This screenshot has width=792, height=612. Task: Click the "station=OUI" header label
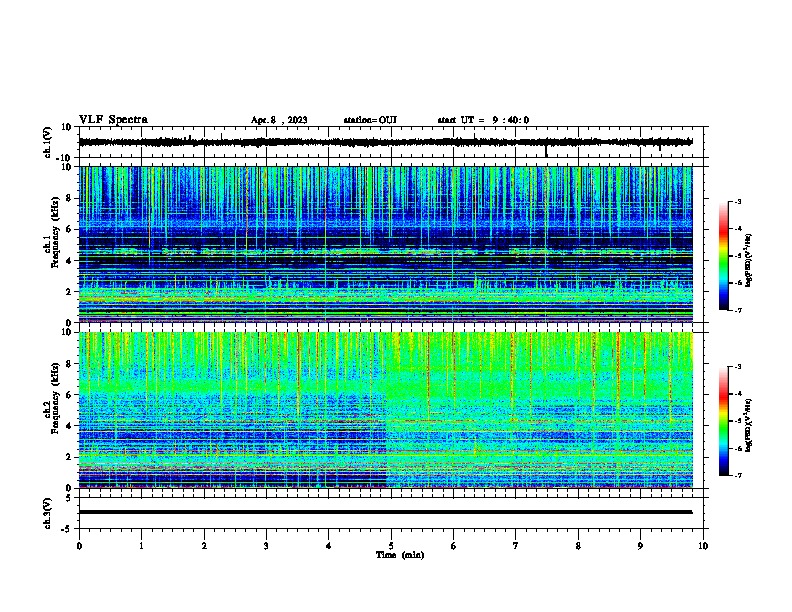[x=370, y=120]
